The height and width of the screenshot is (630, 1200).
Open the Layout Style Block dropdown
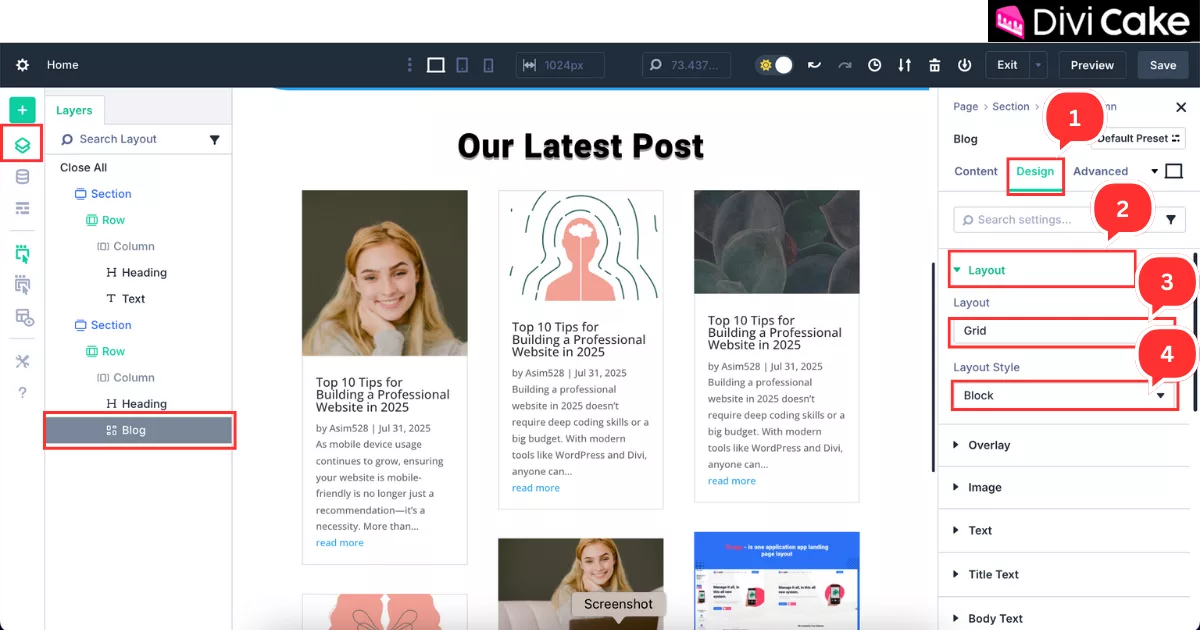(x=1064, y=396)
